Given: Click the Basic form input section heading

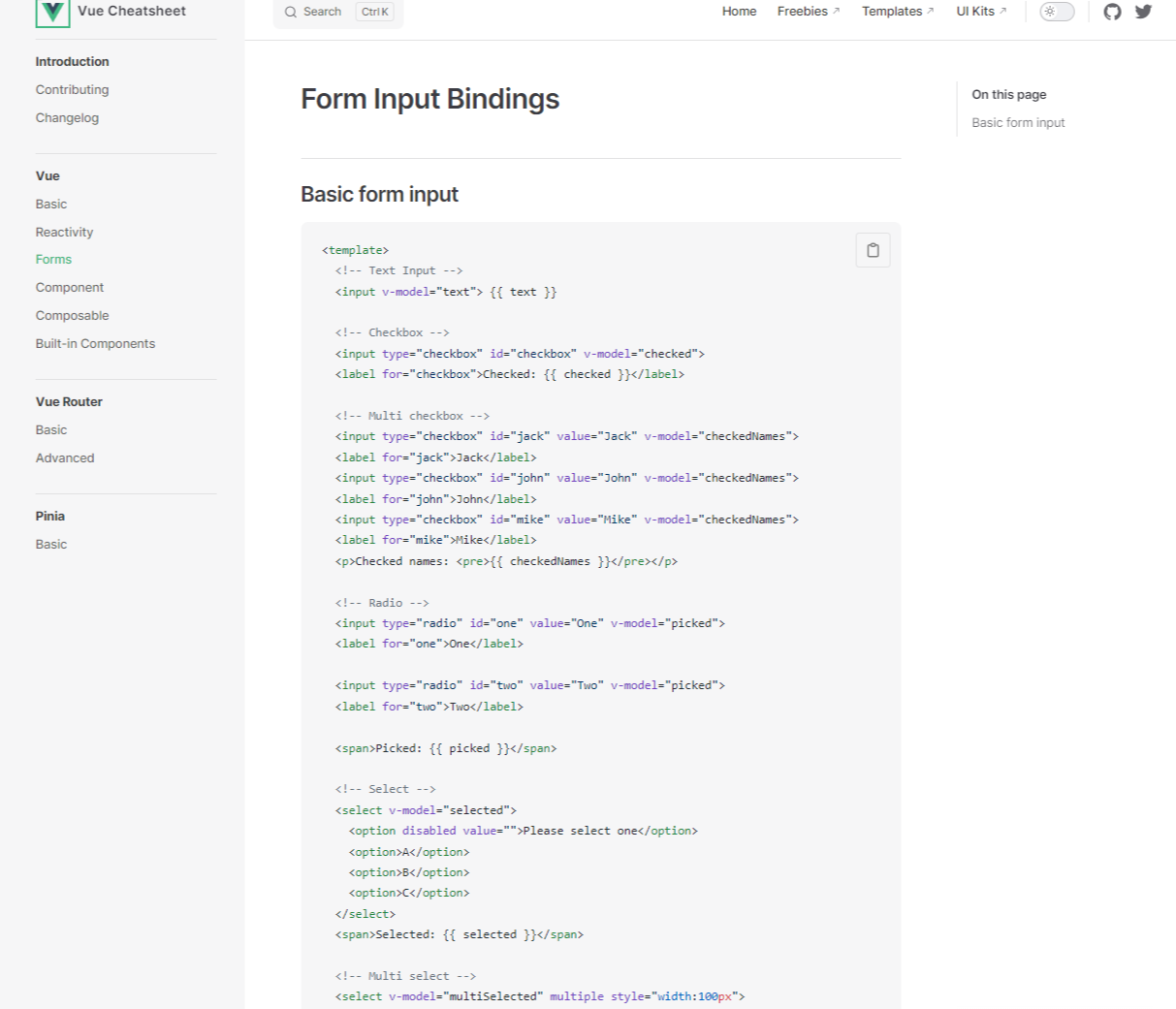Looking at the screenshot, I should pos(379,194).
